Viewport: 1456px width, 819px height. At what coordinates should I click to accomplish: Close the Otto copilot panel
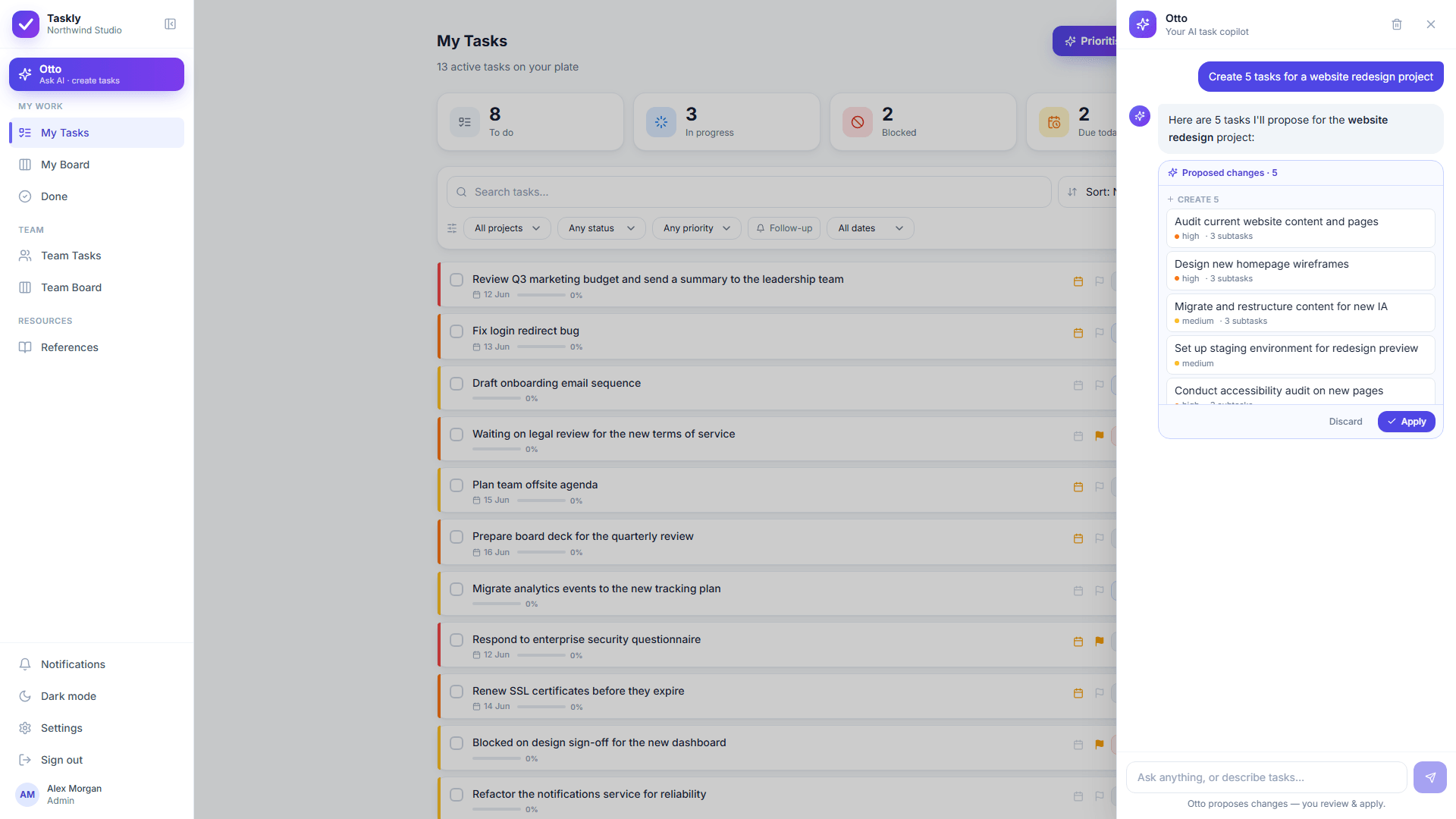[x=1431, y=24]
